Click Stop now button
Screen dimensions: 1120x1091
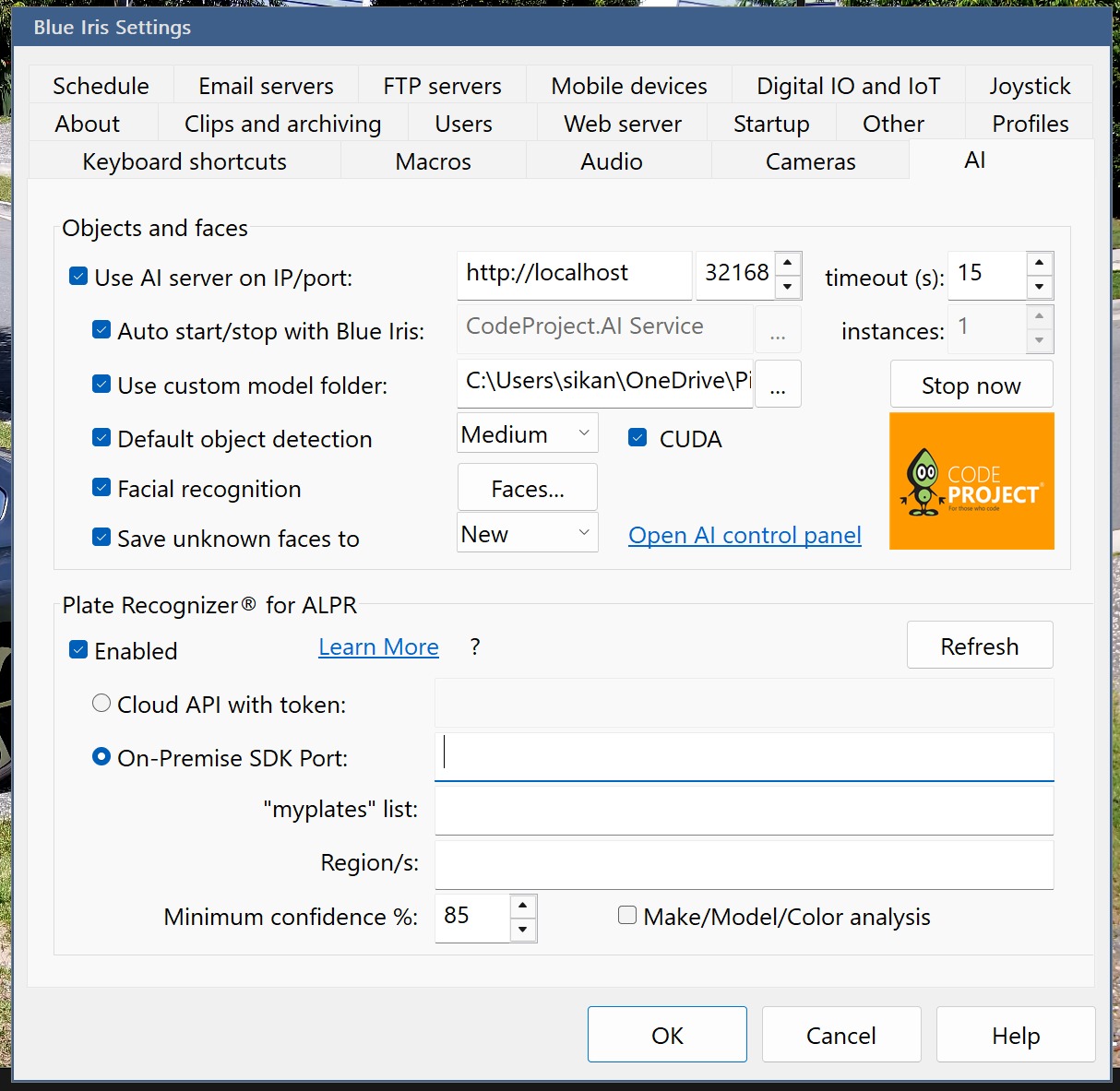point(971,385)
